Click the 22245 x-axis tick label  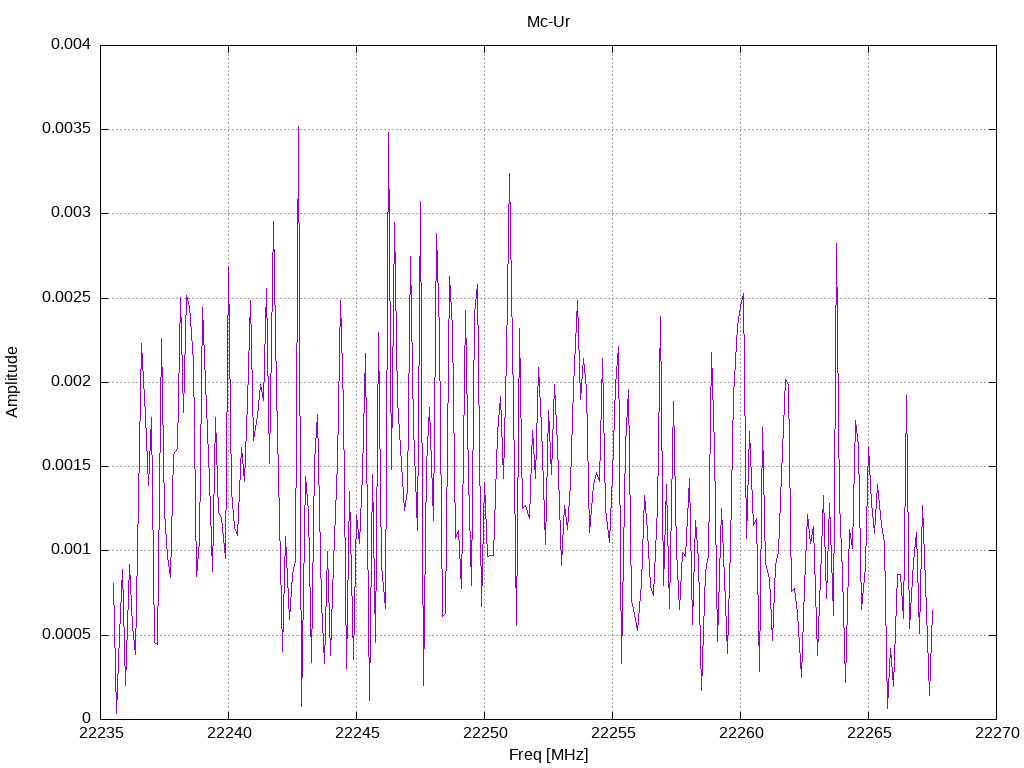tap(357, 733)
